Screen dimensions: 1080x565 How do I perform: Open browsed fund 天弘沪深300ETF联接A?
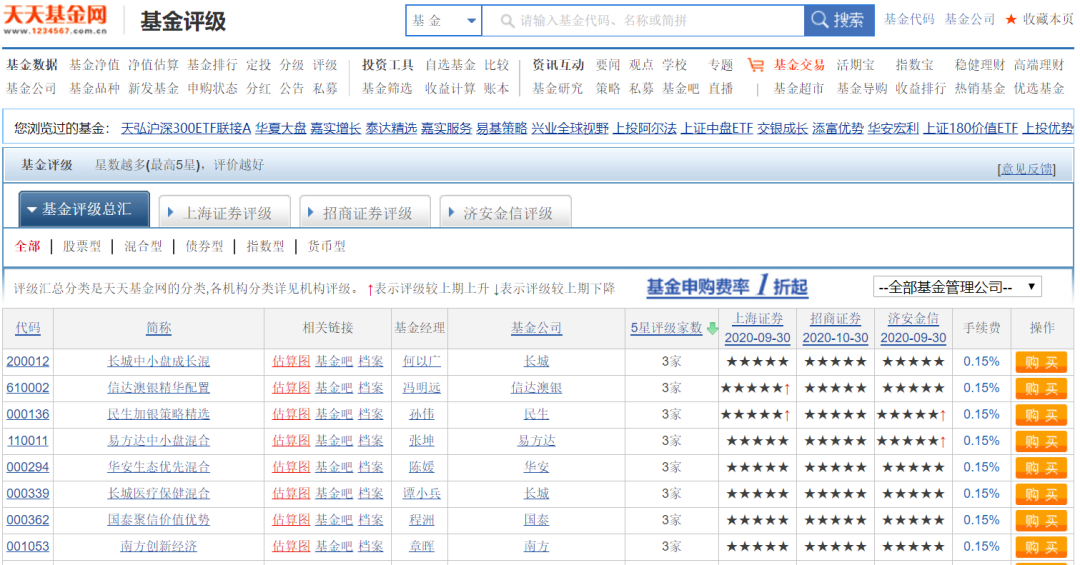click(186, 128)
